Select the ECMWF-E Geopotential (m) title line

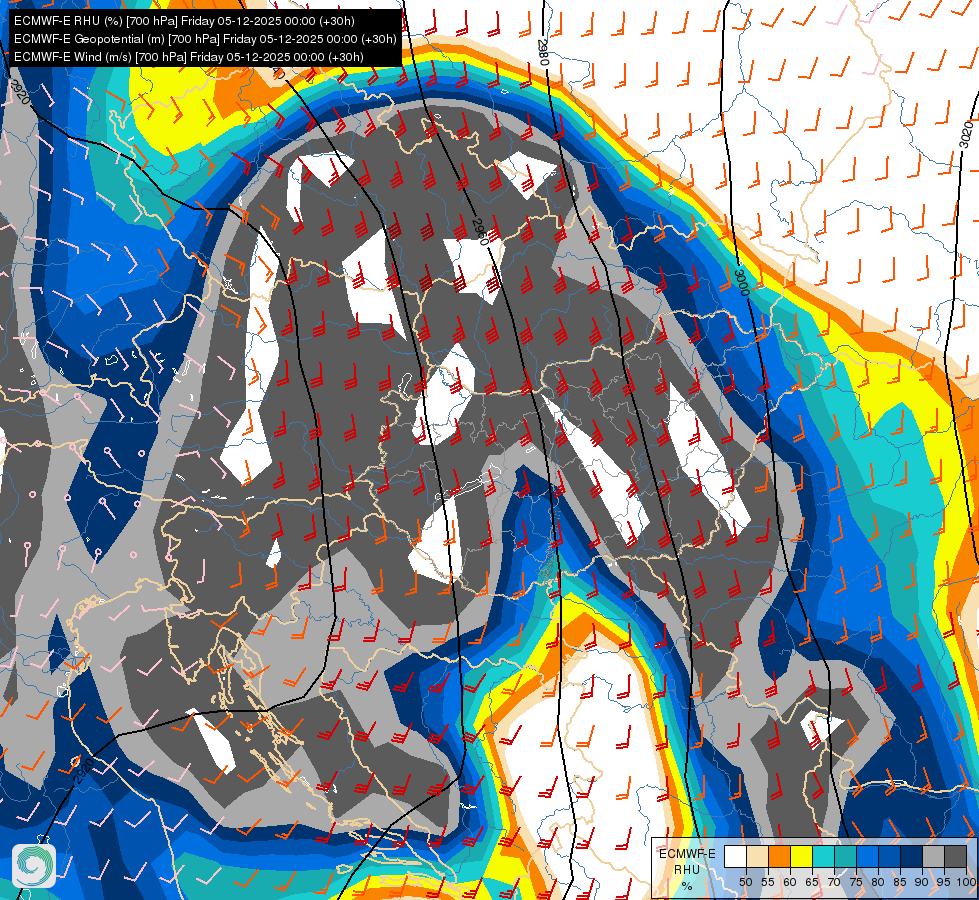click(205, 39)
